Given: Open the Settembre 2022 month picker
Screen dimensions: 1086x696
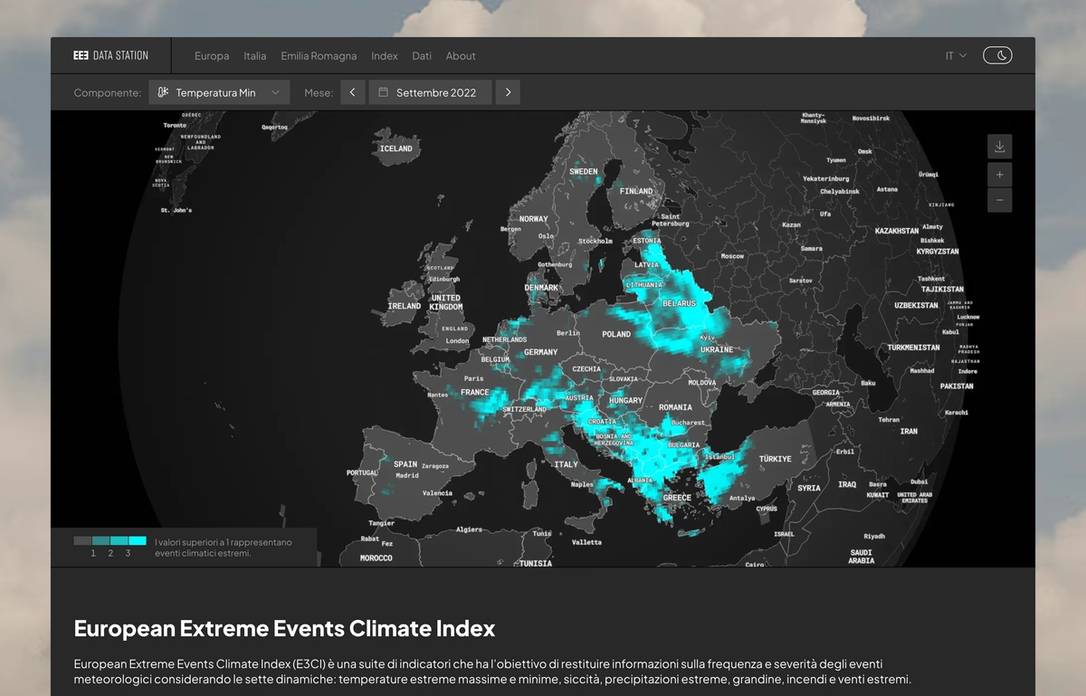Looking at the screenshot, I should [x=436, y=93].
